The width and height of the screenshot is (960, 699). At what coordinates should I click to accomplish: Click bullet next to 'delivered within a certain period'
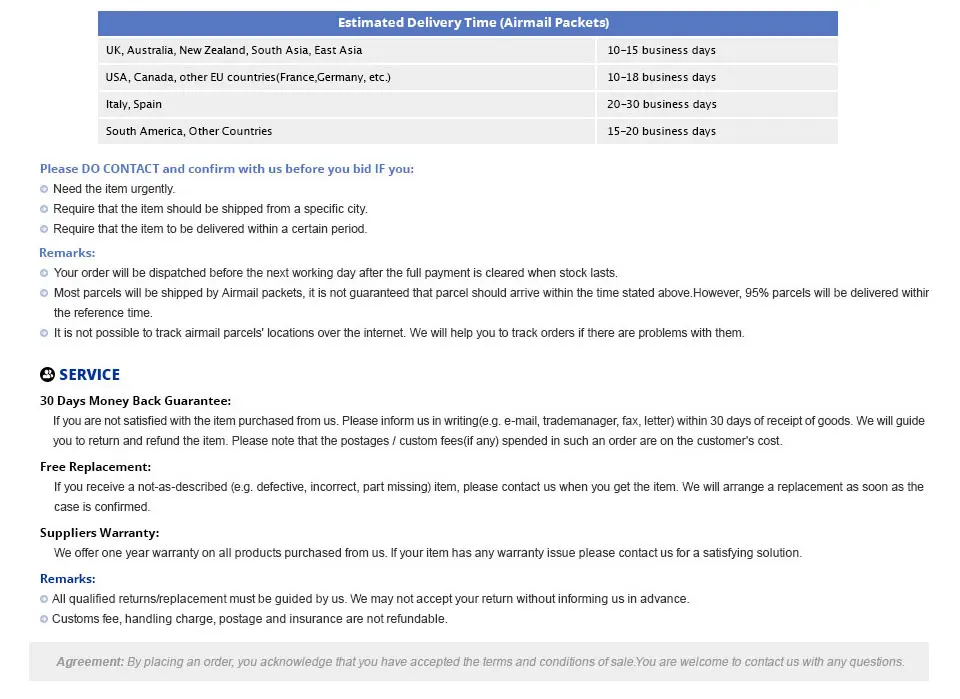[x=44, y=229]
